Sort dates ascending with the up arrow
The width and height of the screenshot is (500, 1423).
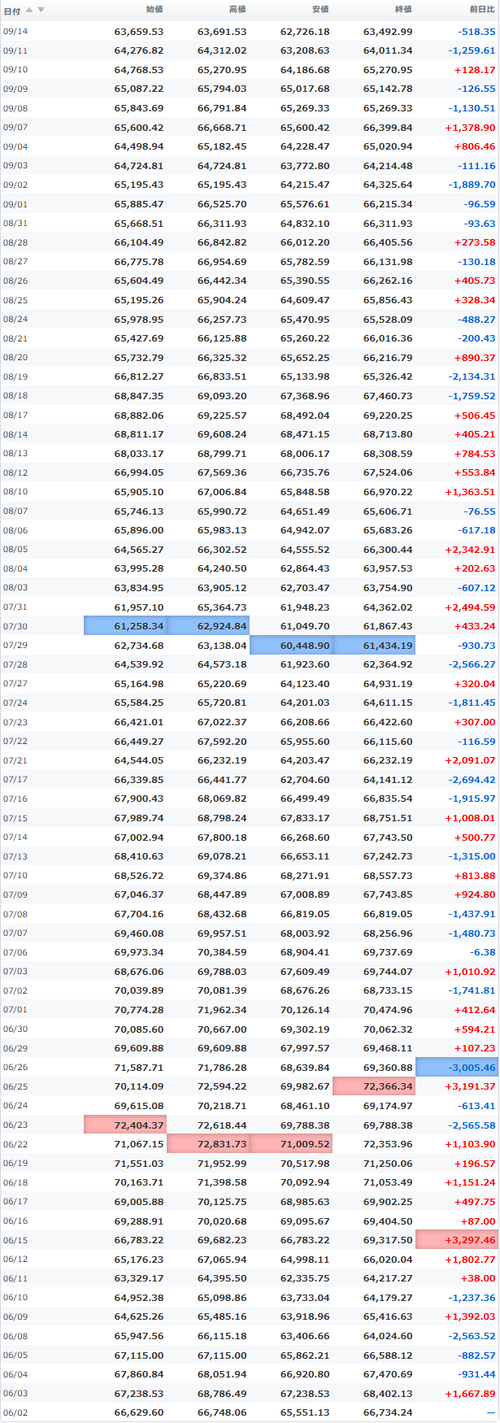pos(29,9)
